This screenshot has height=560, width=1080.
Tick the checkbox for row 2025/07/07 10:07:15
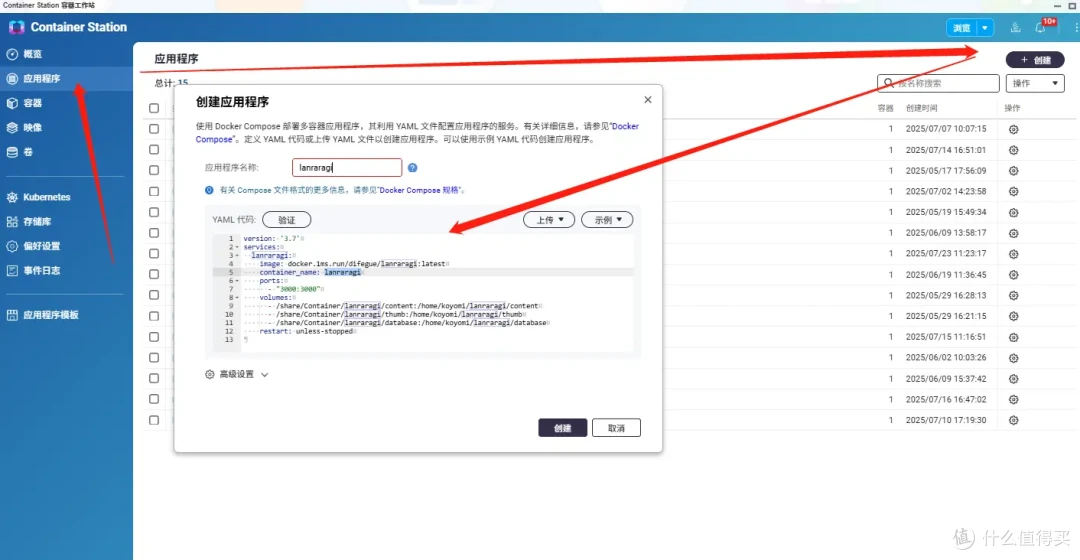(x=154, y=129)
